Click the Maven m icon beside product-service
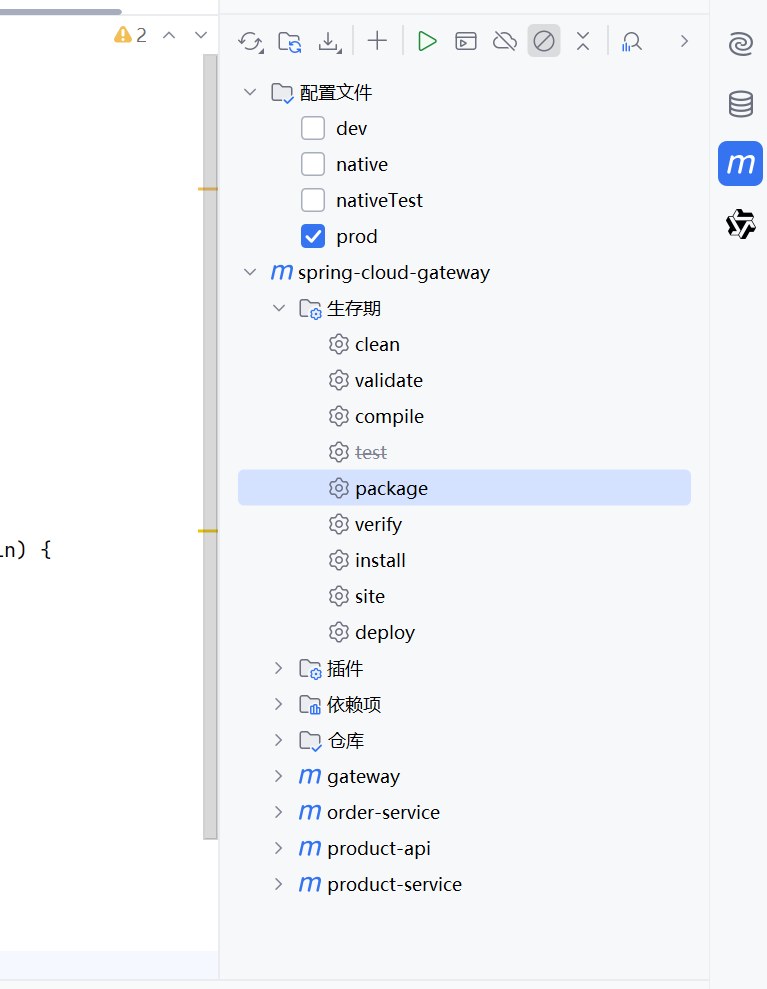 coord(310,884)
